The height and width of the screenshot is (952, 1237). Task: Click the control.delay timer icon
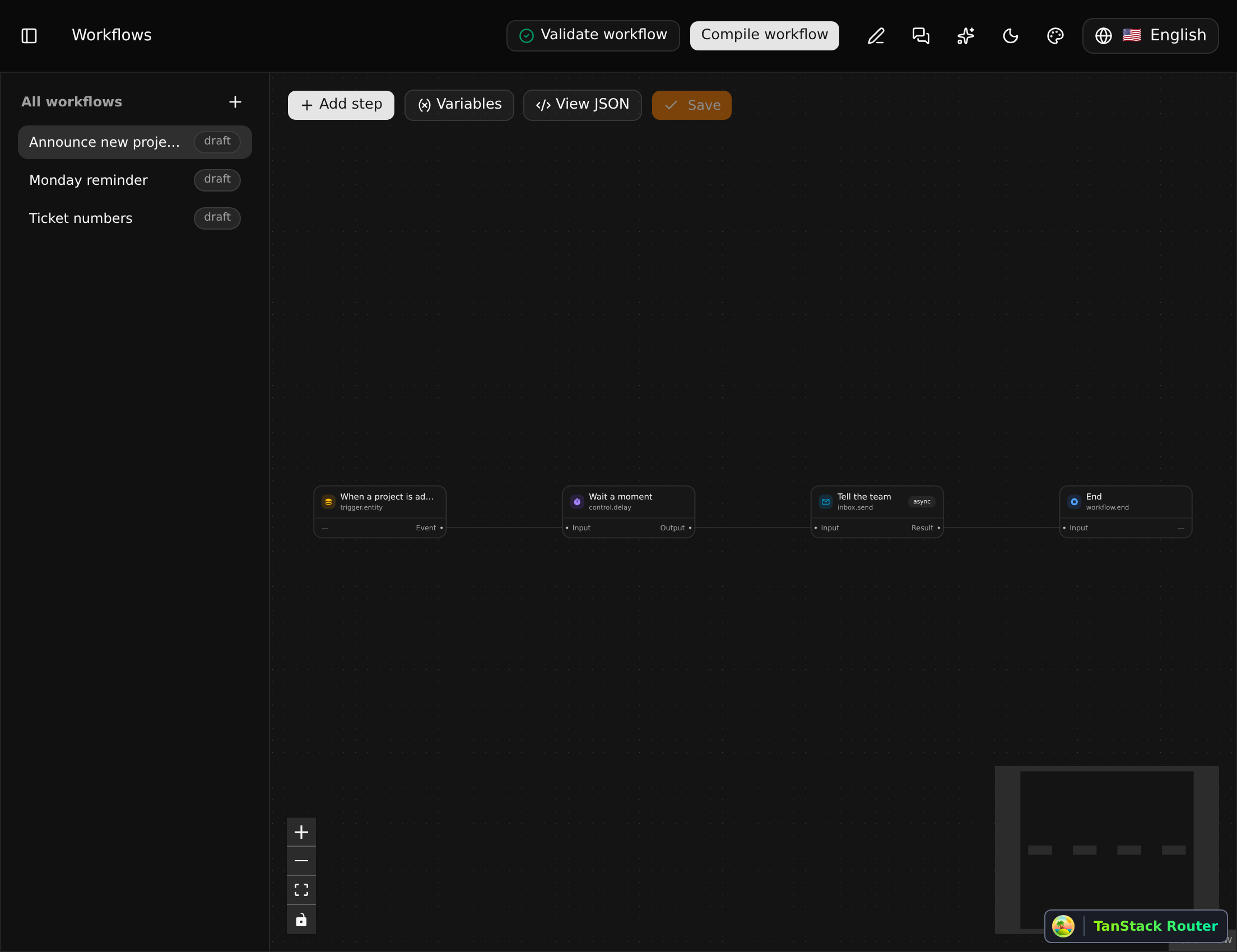pyautogui.click(x=577, y=501)
